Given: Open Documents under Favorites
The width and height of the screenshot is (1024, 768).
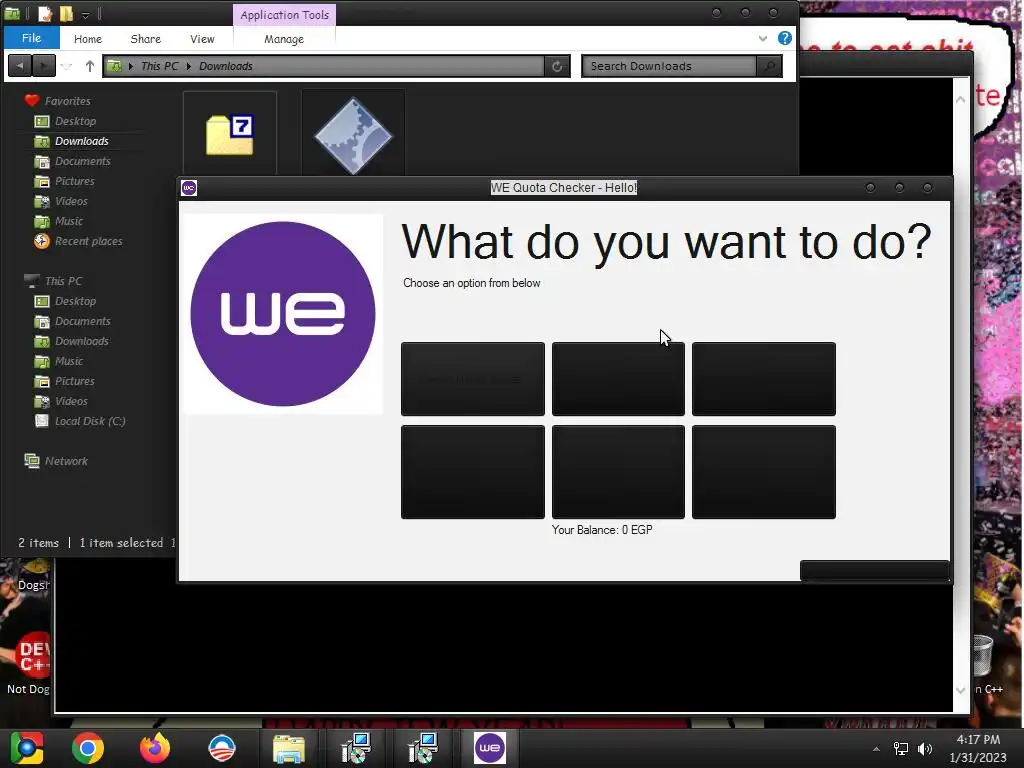Looking at the screenshot, I should click(x=72, y=161).
